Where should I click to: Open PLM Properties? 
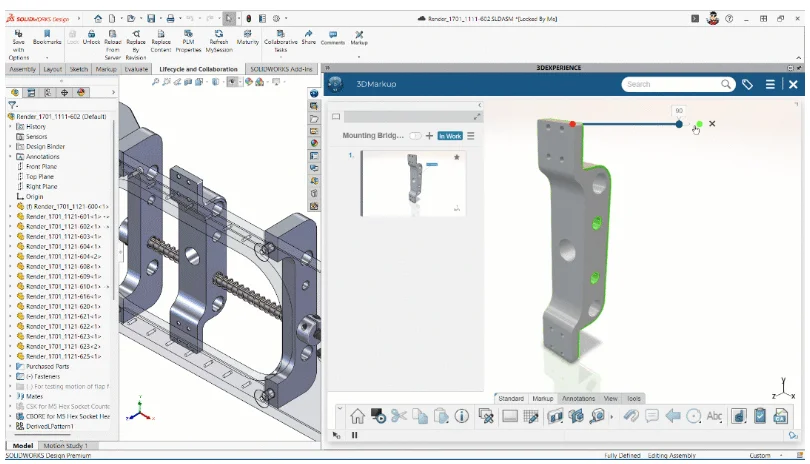click(x=188, y=33)
